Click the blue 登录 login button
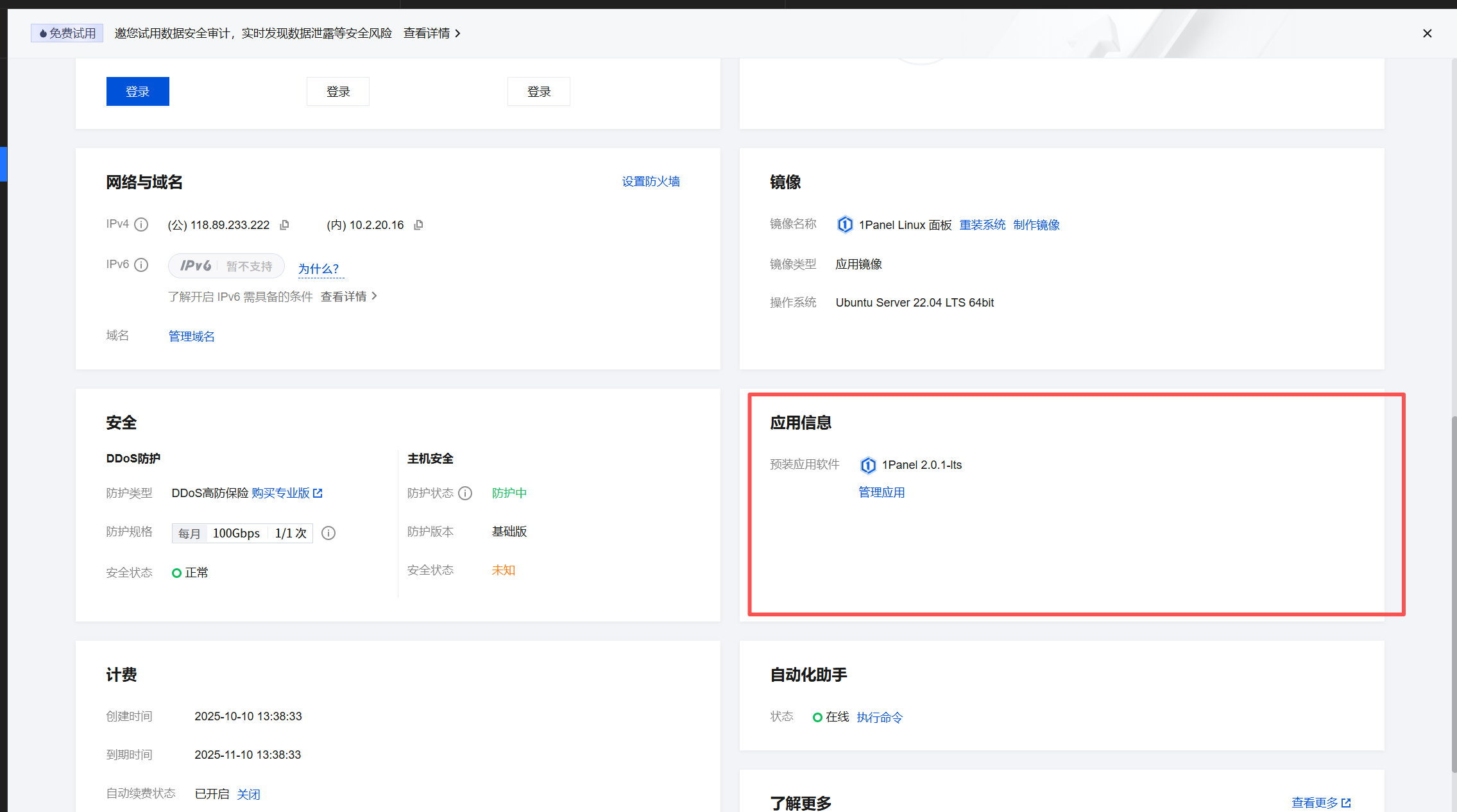 point(137,91)
